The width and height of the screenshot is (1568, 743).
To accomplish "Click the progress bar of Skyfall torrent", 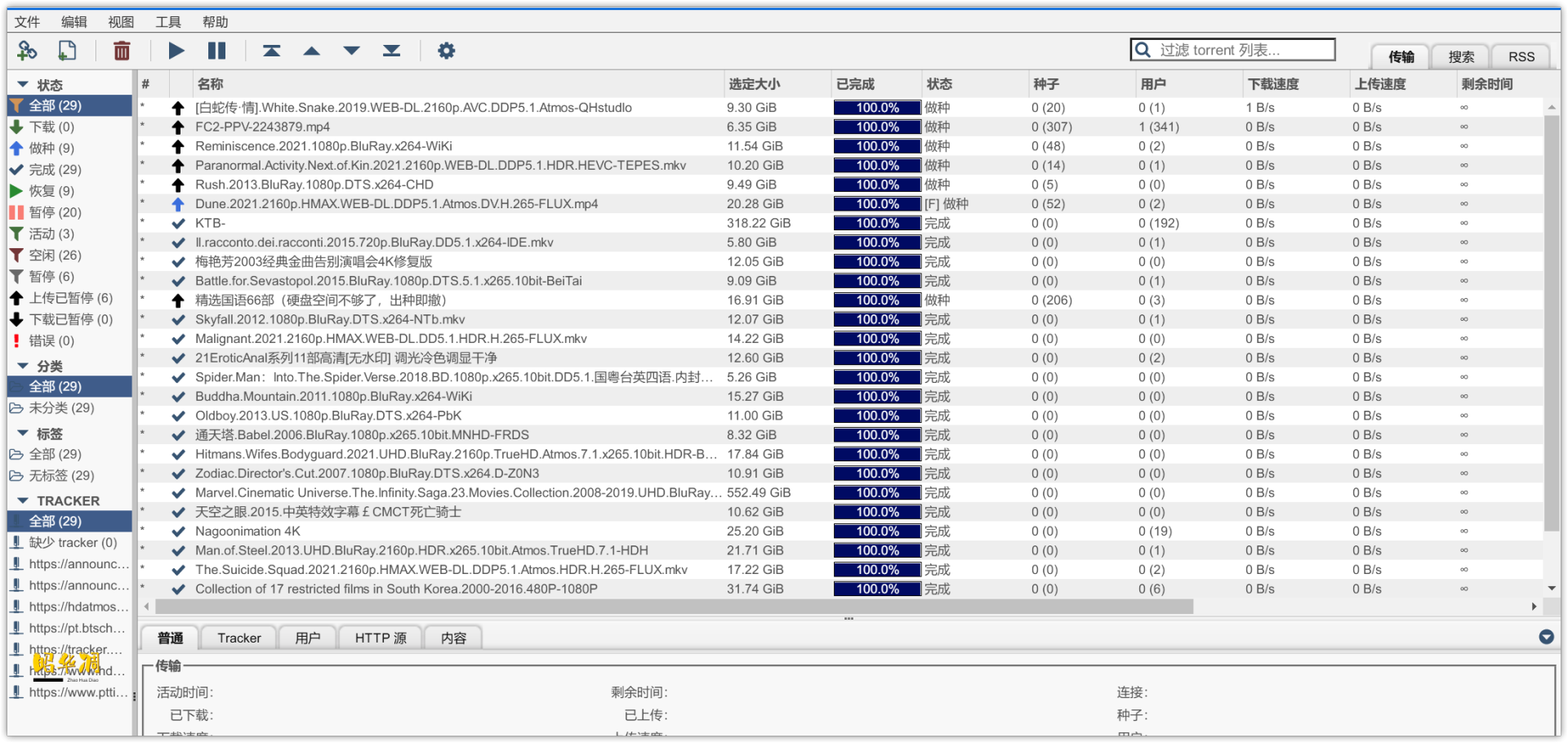I will (877, 319).
